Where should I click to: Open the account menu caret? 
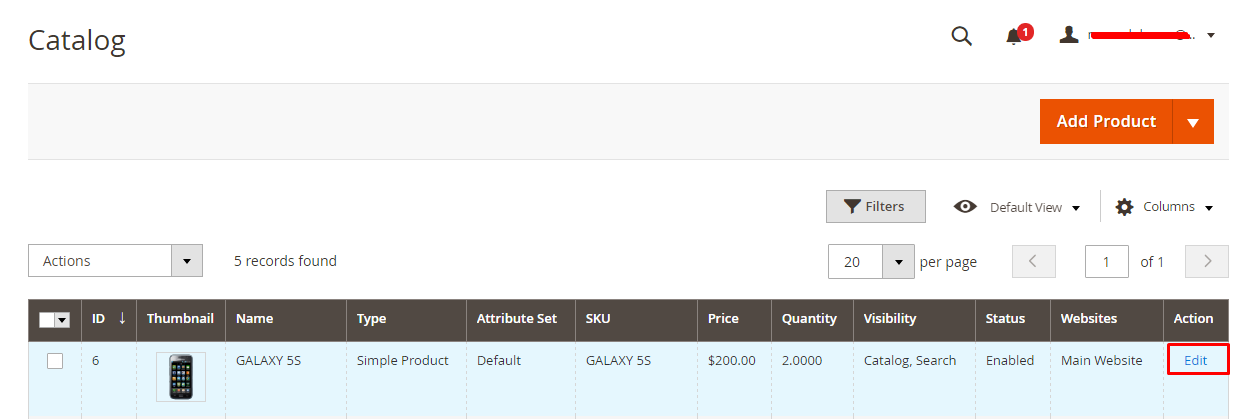tap(1211, 36)
